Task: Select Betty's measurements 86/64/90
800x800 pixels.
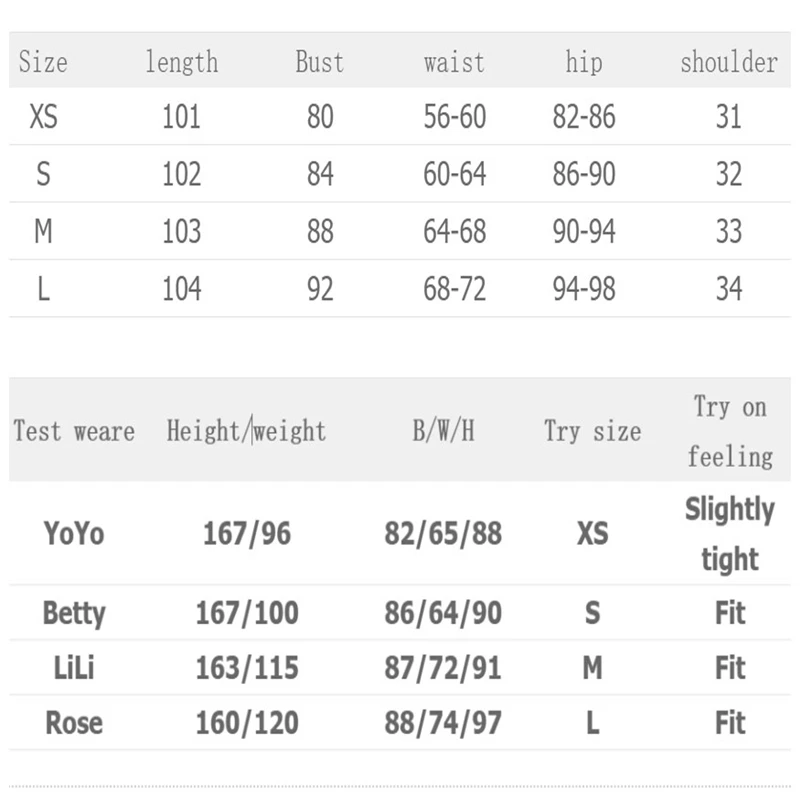Action: 443,612
